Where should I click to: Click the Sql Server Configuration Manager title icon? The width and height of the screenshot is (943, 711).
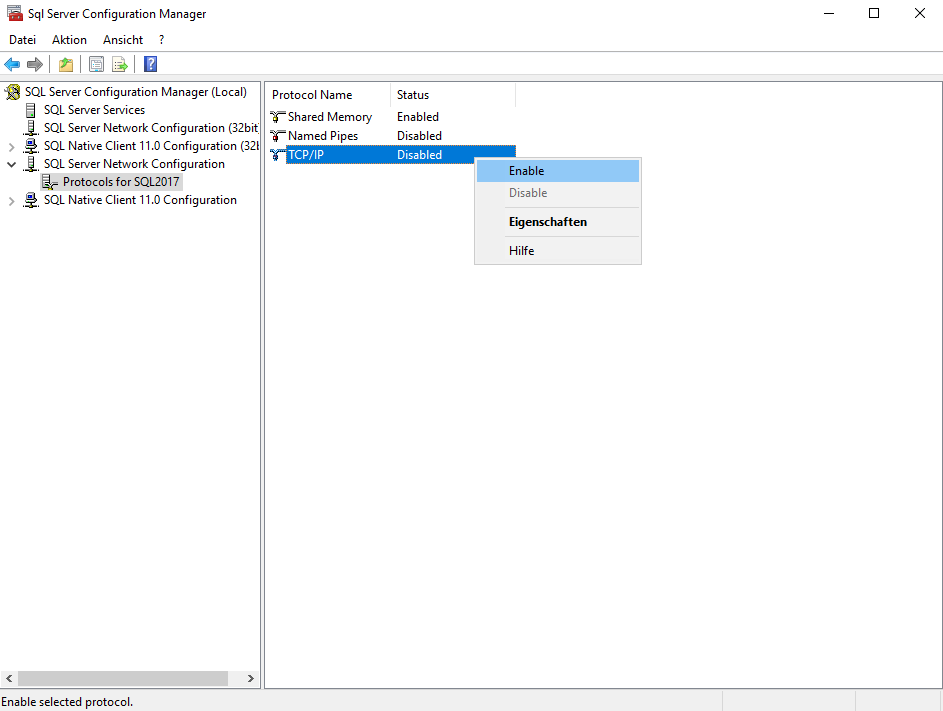click(14, 13)
